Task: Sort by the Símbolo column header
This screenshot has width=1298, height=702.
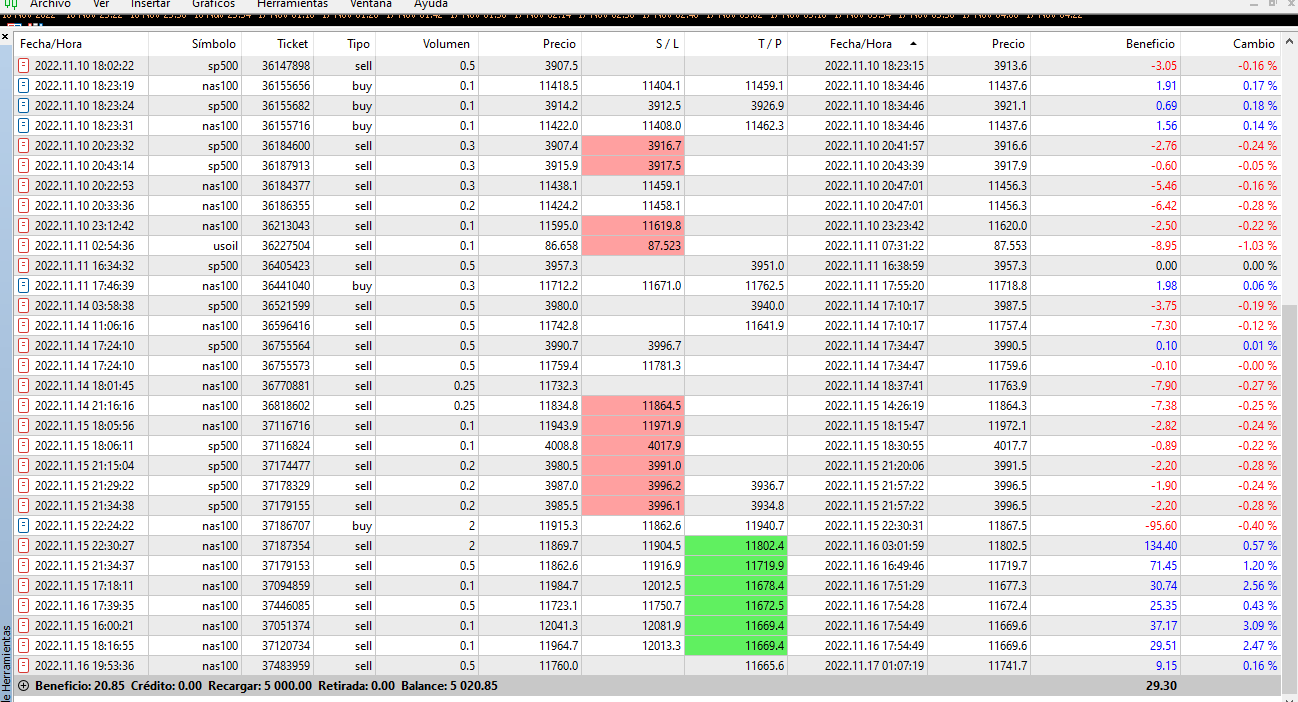Action: pos(195,44)
